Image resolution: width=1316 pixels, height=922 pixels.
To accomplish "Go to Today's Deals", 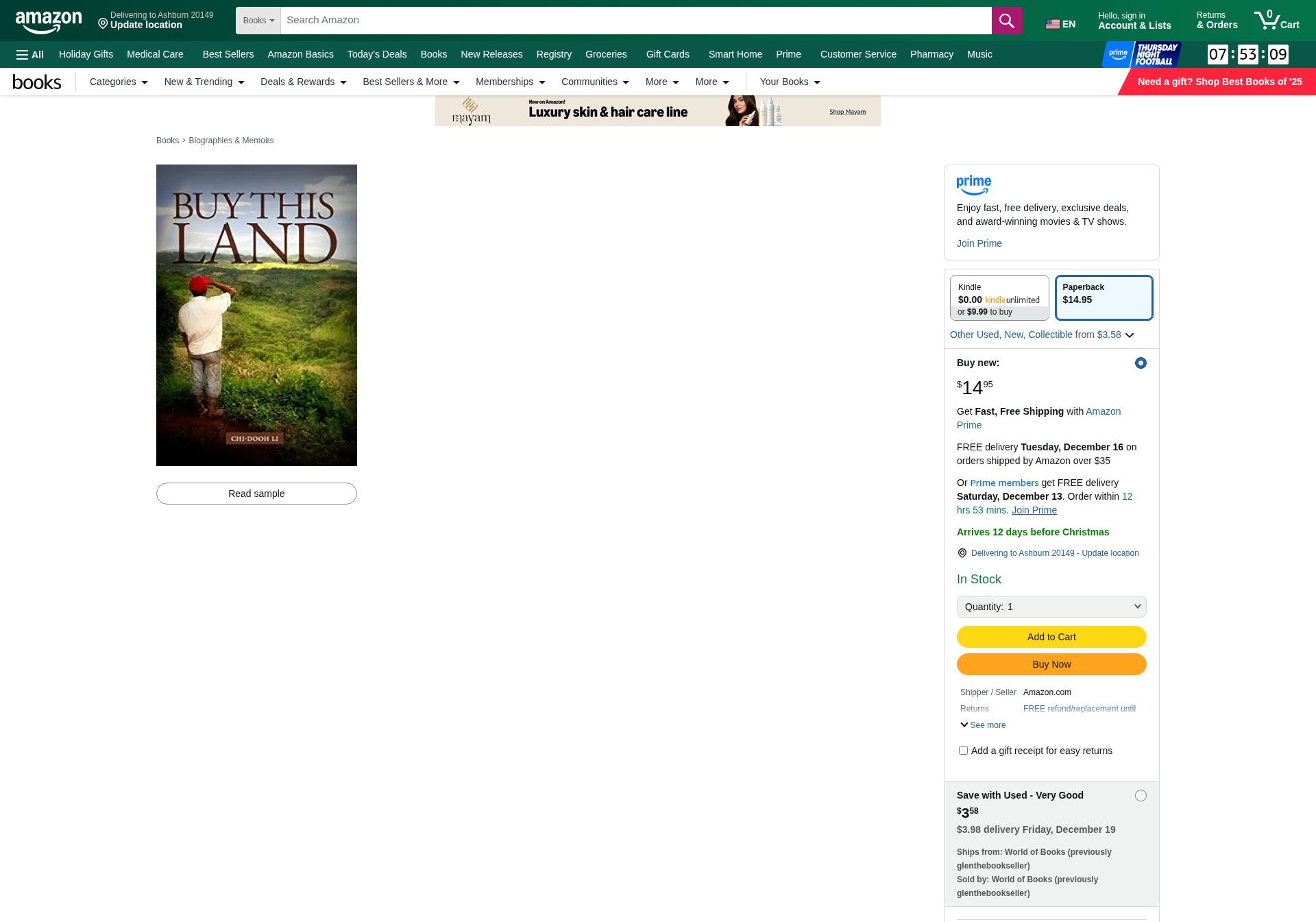I will click(377, 55).
